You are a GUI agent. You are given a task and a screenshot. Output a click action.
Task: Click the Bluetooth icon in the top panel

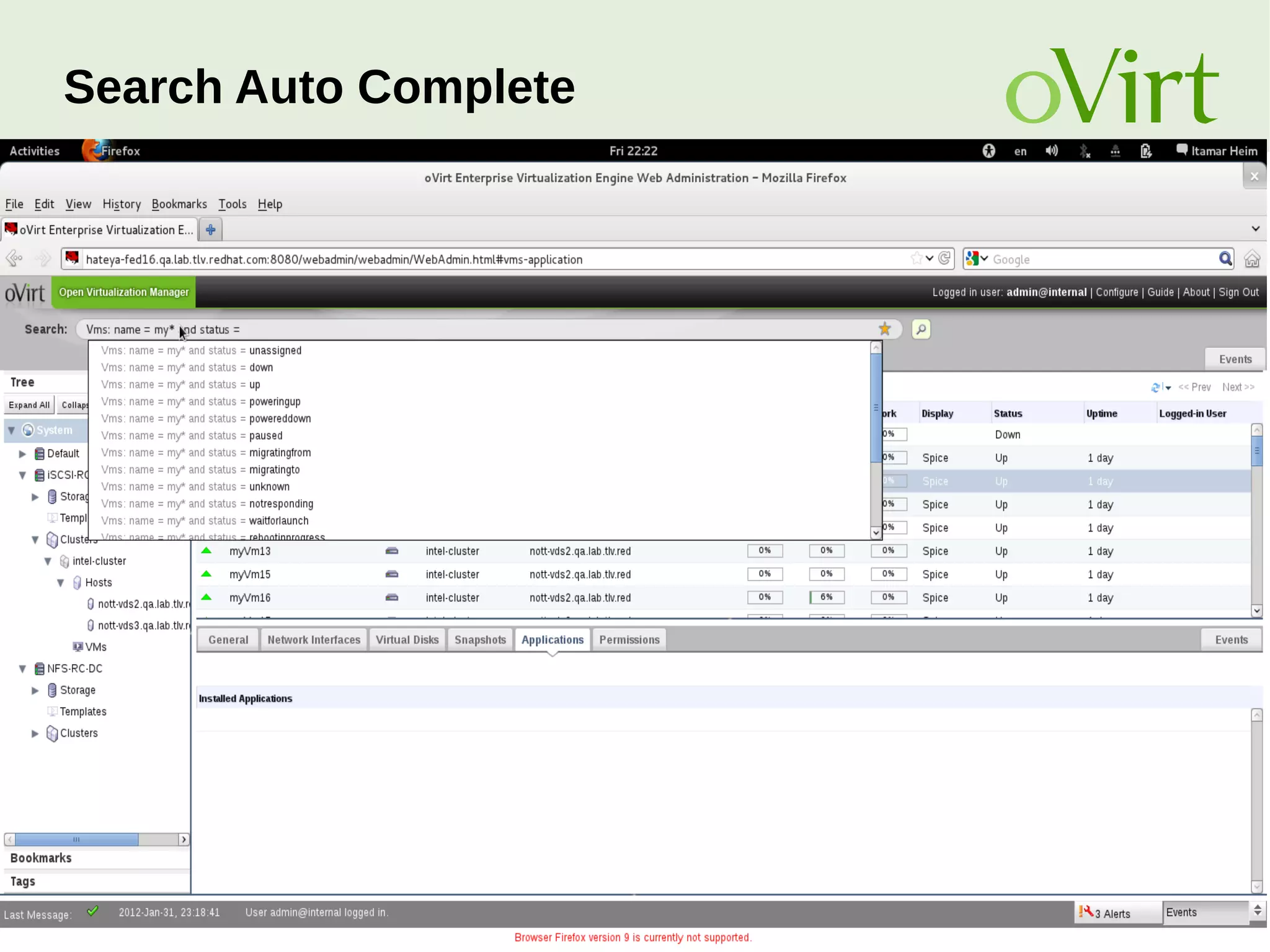[x=1084, y=151]
